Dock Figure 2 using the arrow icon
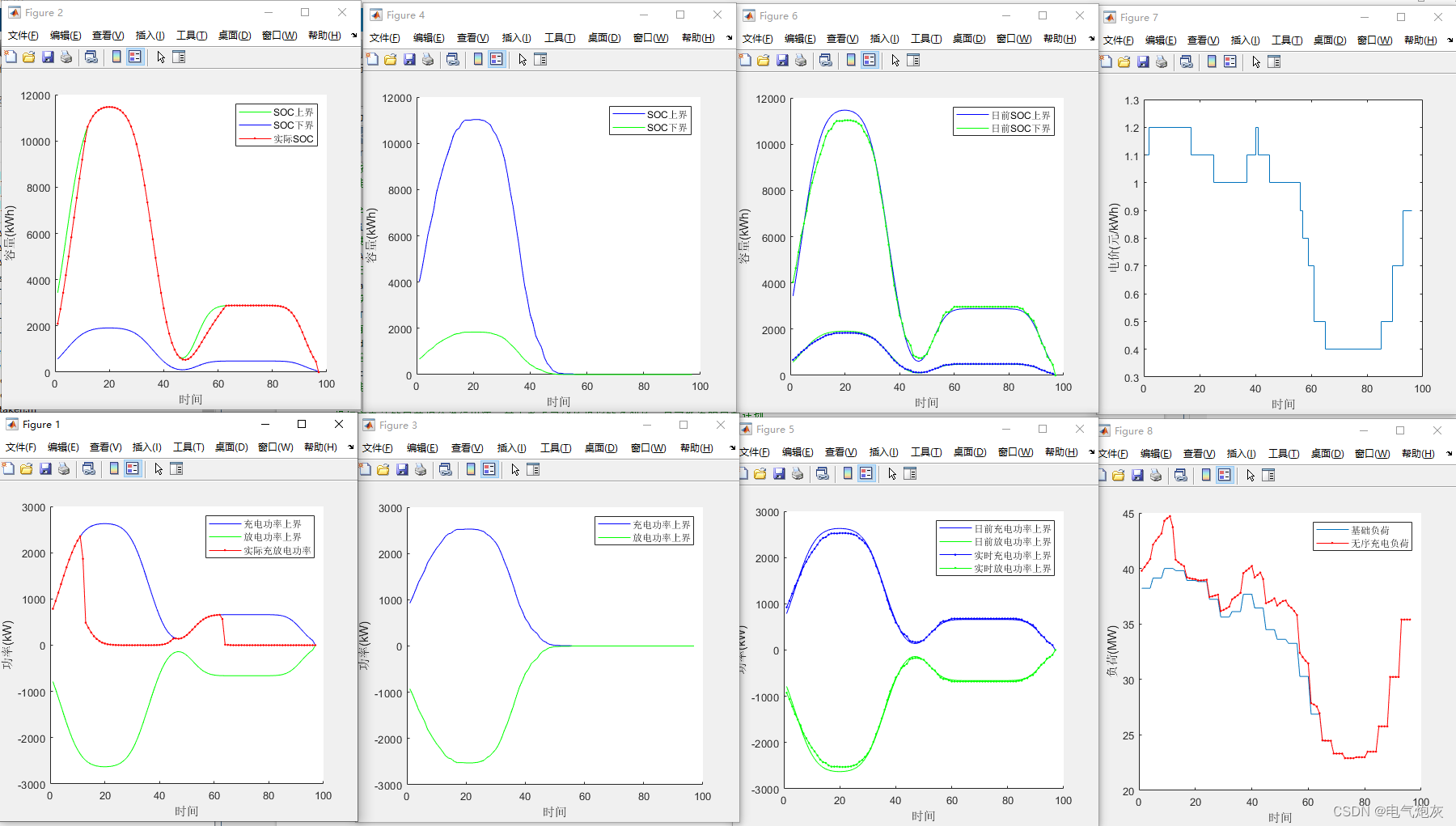The image size is (1456, 826). click(353, 36)
